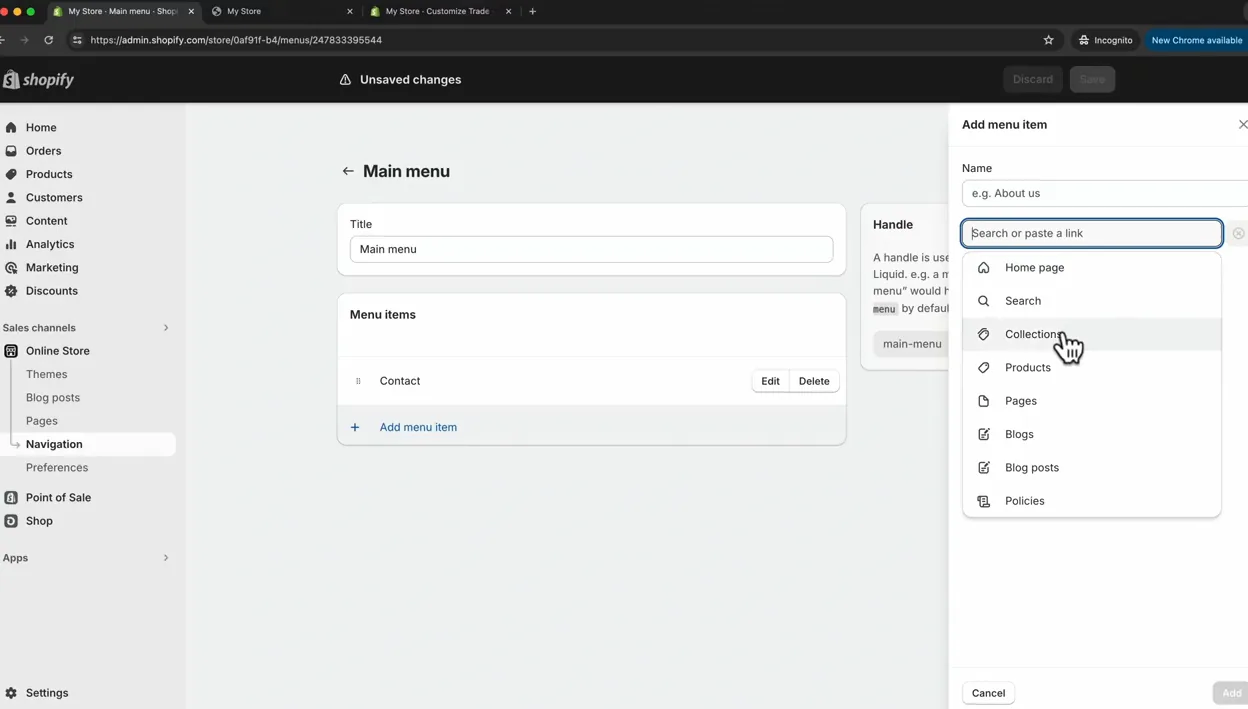Click the Shop app icon
The height and width of the screenshot is (709, 1248).
coord(11,521)
